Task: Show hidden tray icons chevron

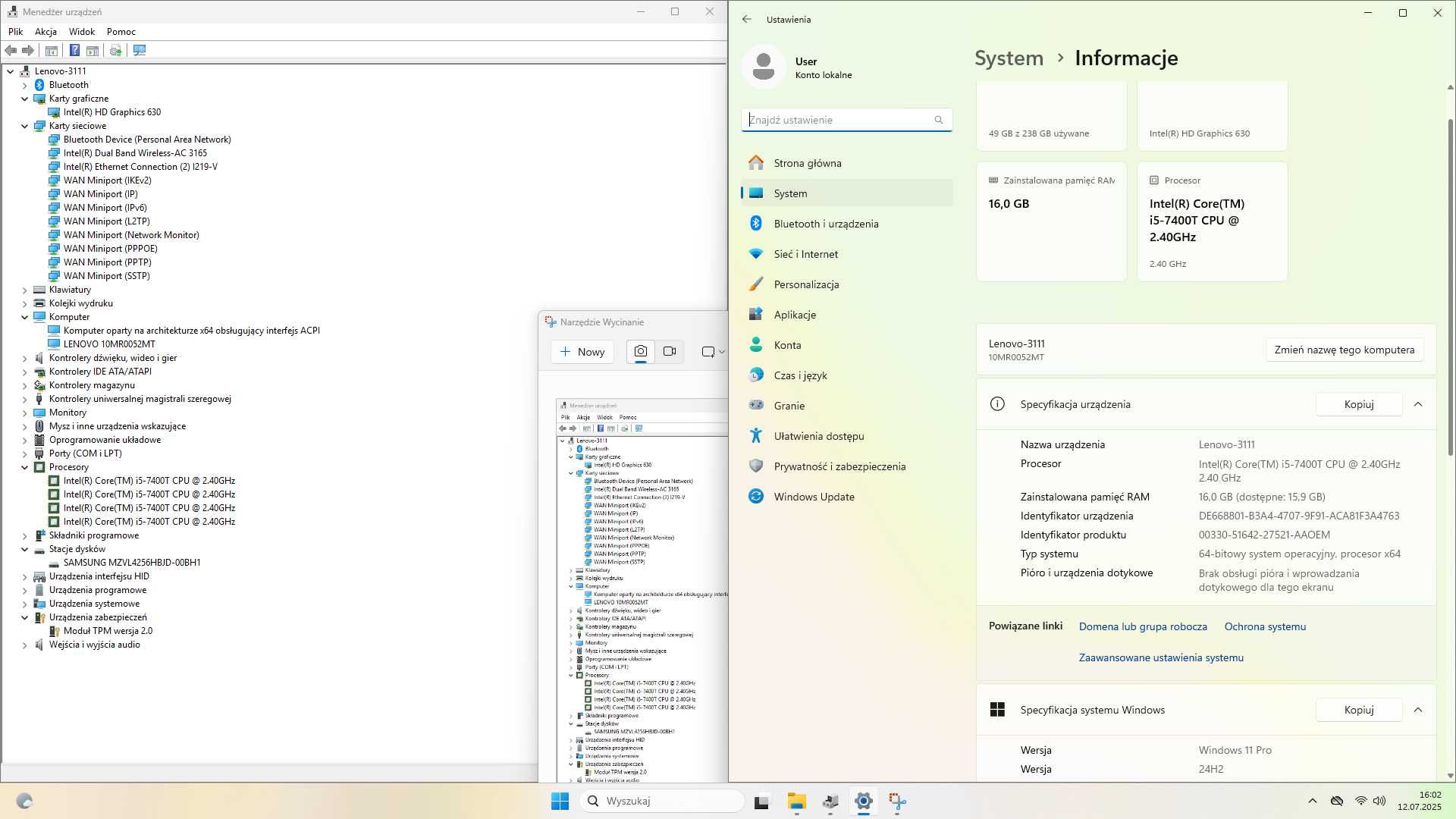Action: [1312, 801]
